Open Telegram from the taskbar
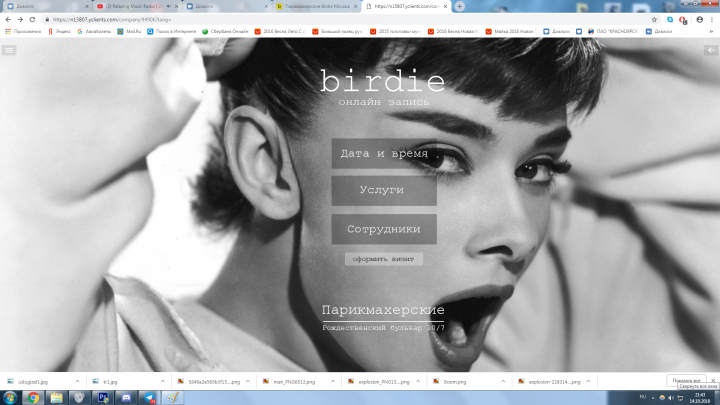The height and width of the screenshot is (405, 720). [150, 398]
